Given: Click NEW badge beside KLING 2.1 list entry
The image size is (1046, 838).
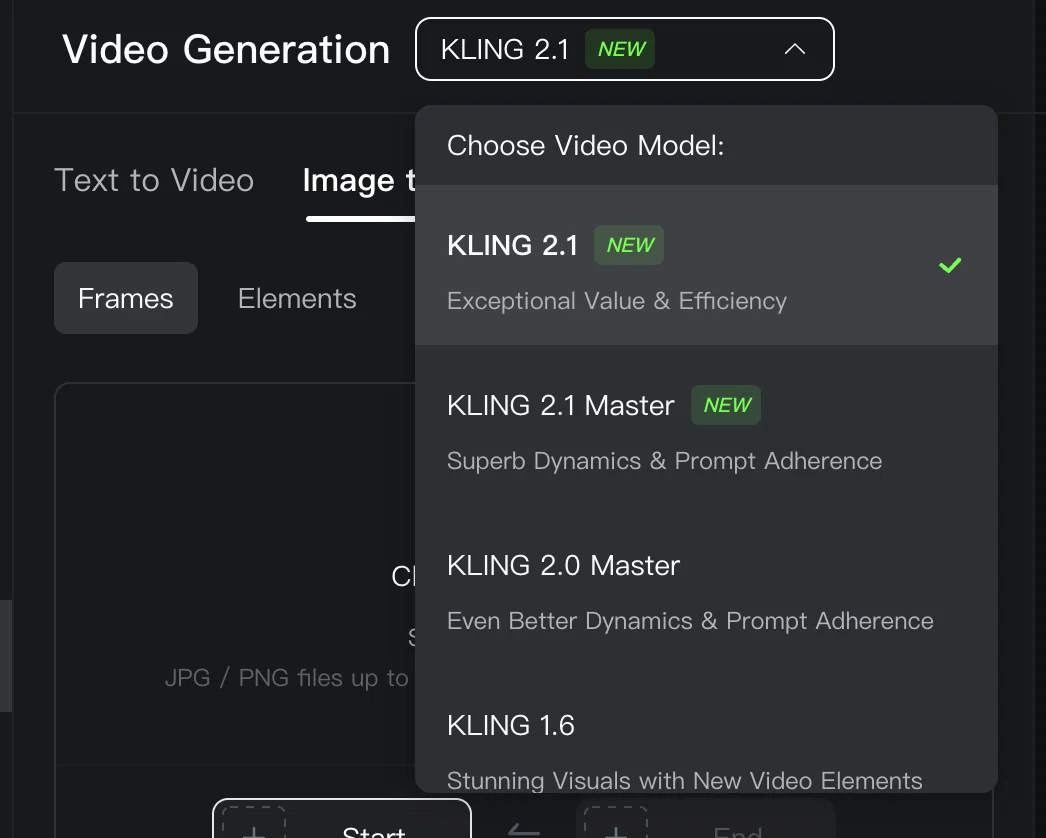Looking at the screenshot, I should [x=629, y=245].
